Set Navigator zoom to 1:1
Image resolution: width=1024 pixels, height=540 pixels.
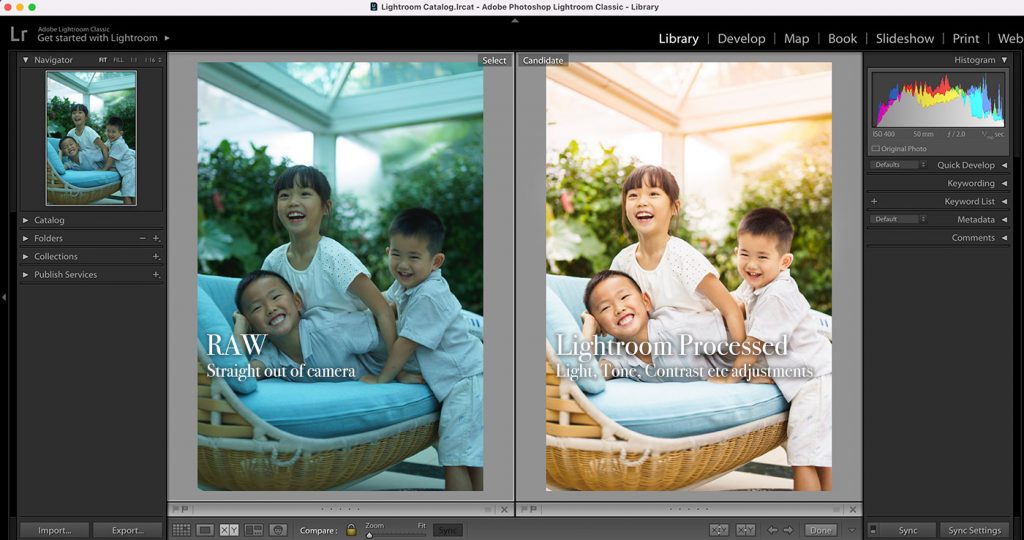pos(133,60)
